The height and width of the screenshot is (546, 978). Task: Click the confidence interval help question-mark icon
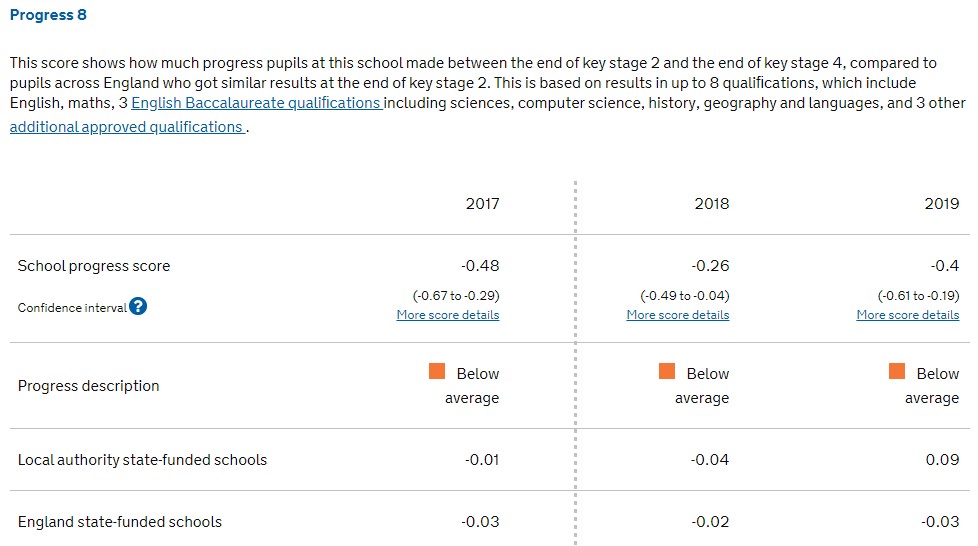(x=138, y=306)
